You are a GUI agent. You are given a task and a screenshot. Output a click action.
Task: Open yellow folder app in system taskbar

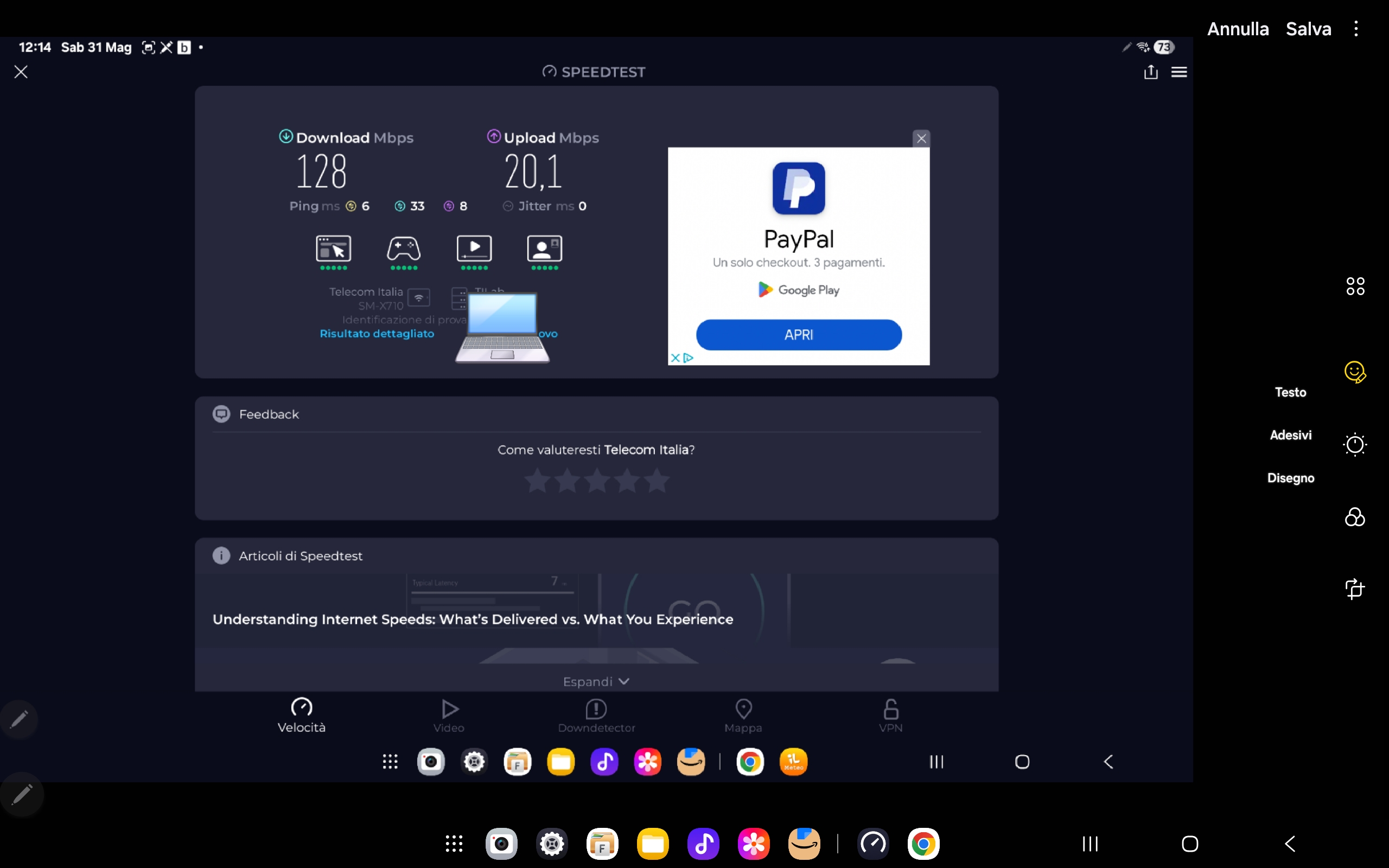pyautogui.click(x=653, y=843)
